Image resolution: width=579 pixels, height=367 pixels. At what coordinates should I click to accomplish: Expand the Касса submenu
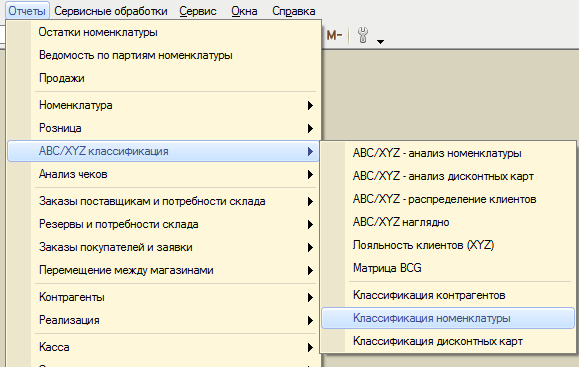[x=163, y=347]
